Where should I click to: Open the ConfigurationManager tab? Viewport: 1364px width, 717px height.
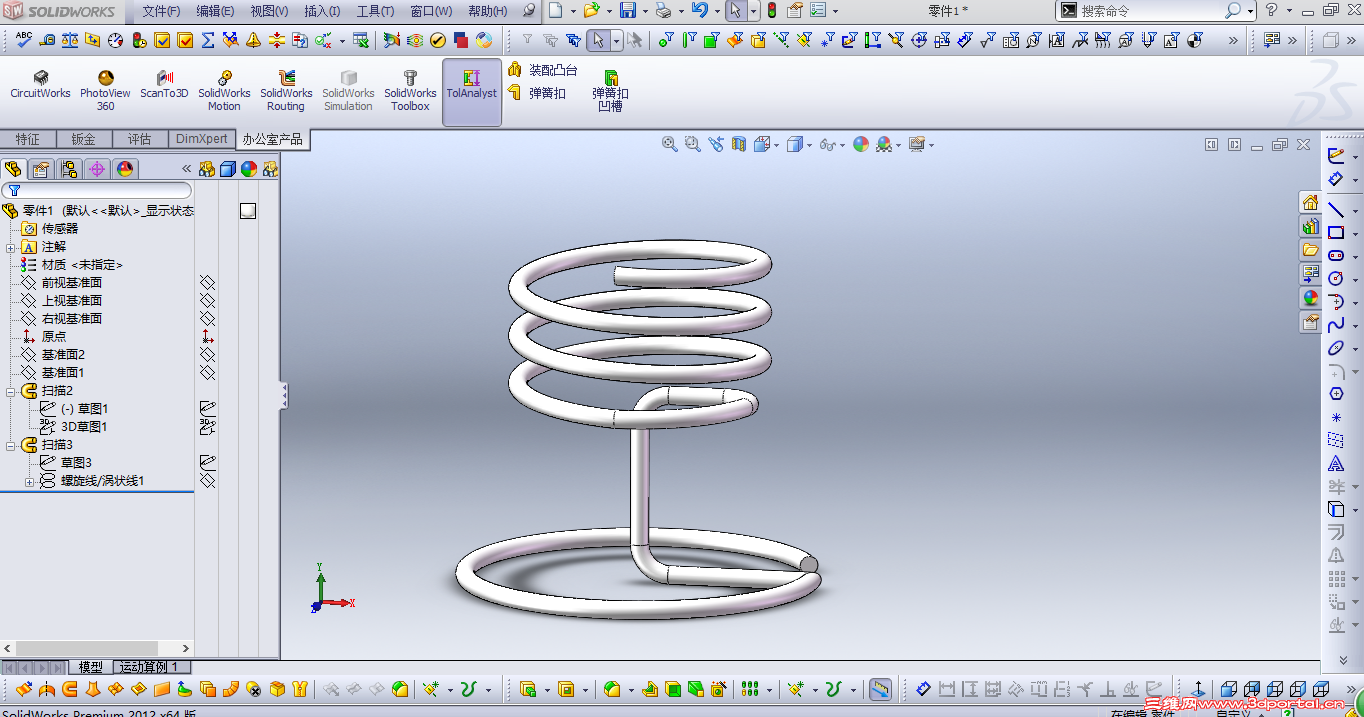click(69, 169)
